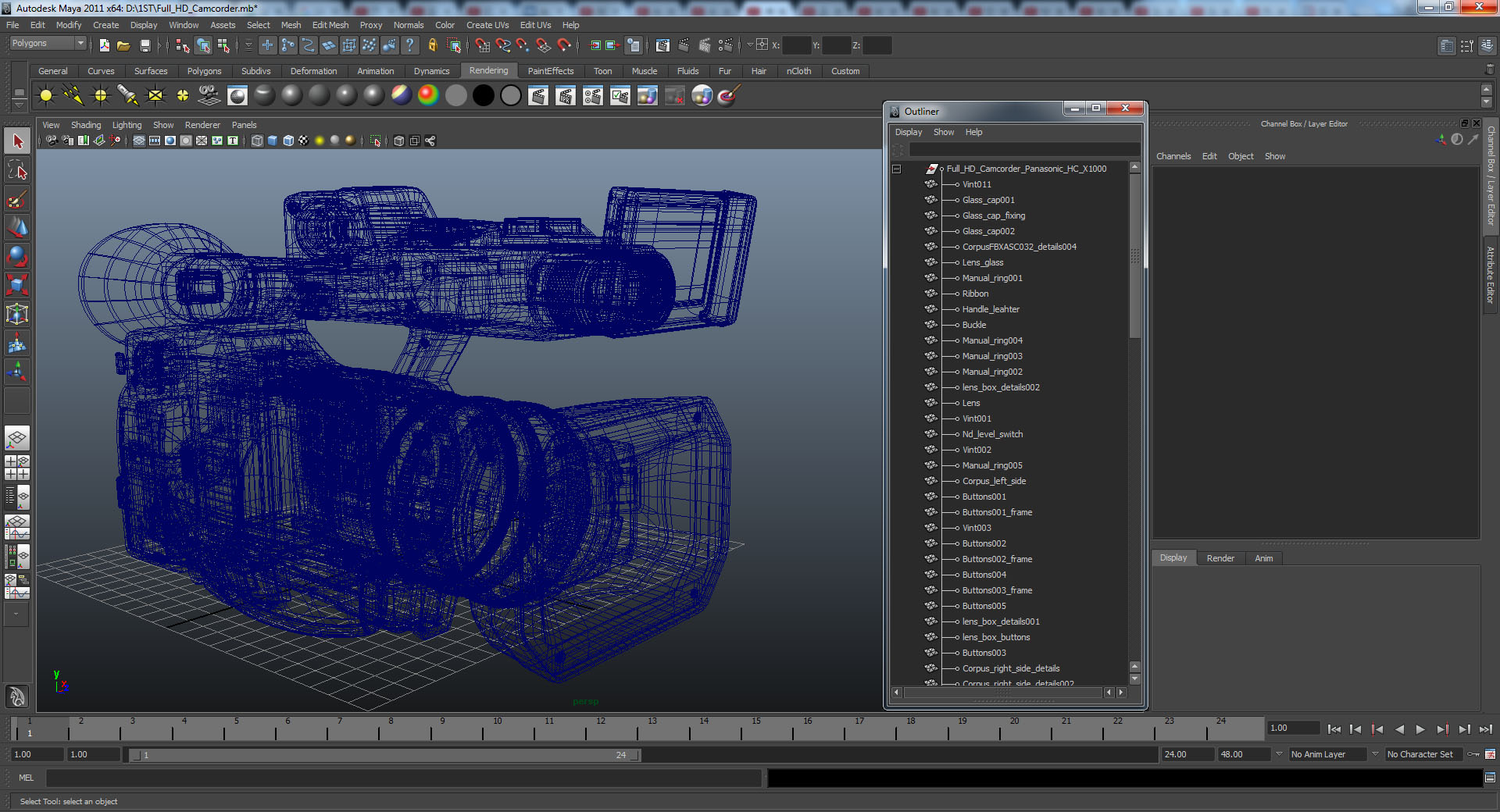This screenshot has width=1500, height=812.
Task: Switch to the Render layer tab
Action: click(x=1220, y=558)
